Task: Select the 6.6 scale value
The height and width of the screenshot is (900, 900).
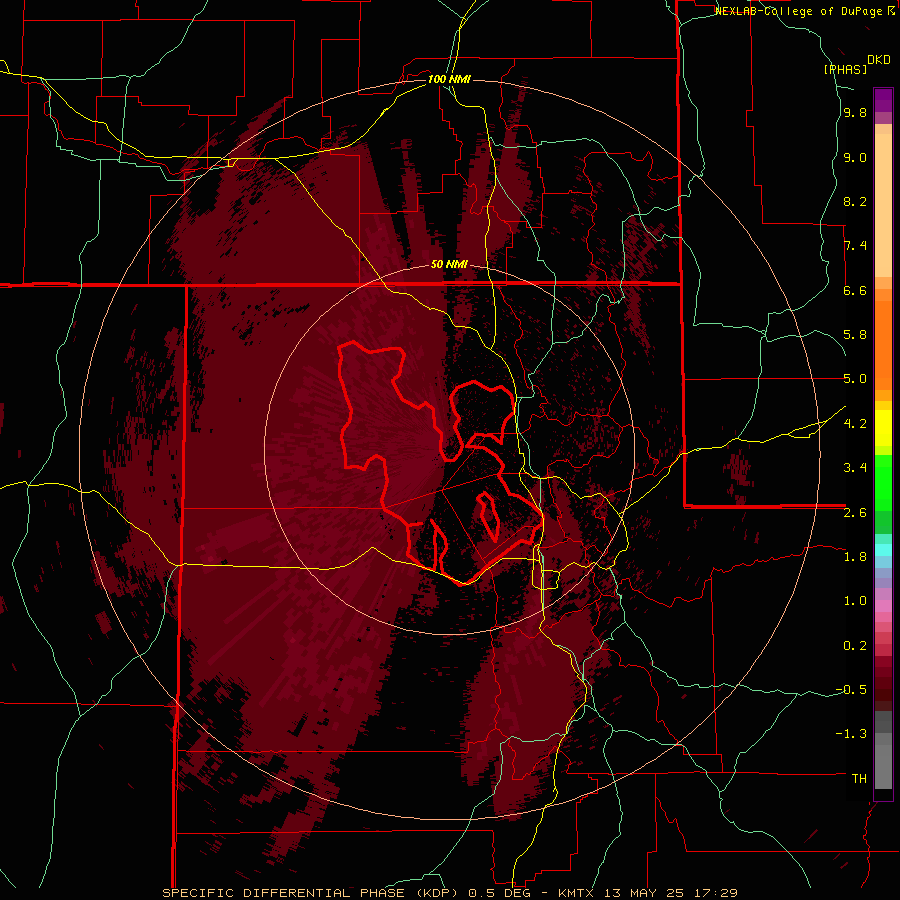Action: pyautogui.click(x=855, y=290)
